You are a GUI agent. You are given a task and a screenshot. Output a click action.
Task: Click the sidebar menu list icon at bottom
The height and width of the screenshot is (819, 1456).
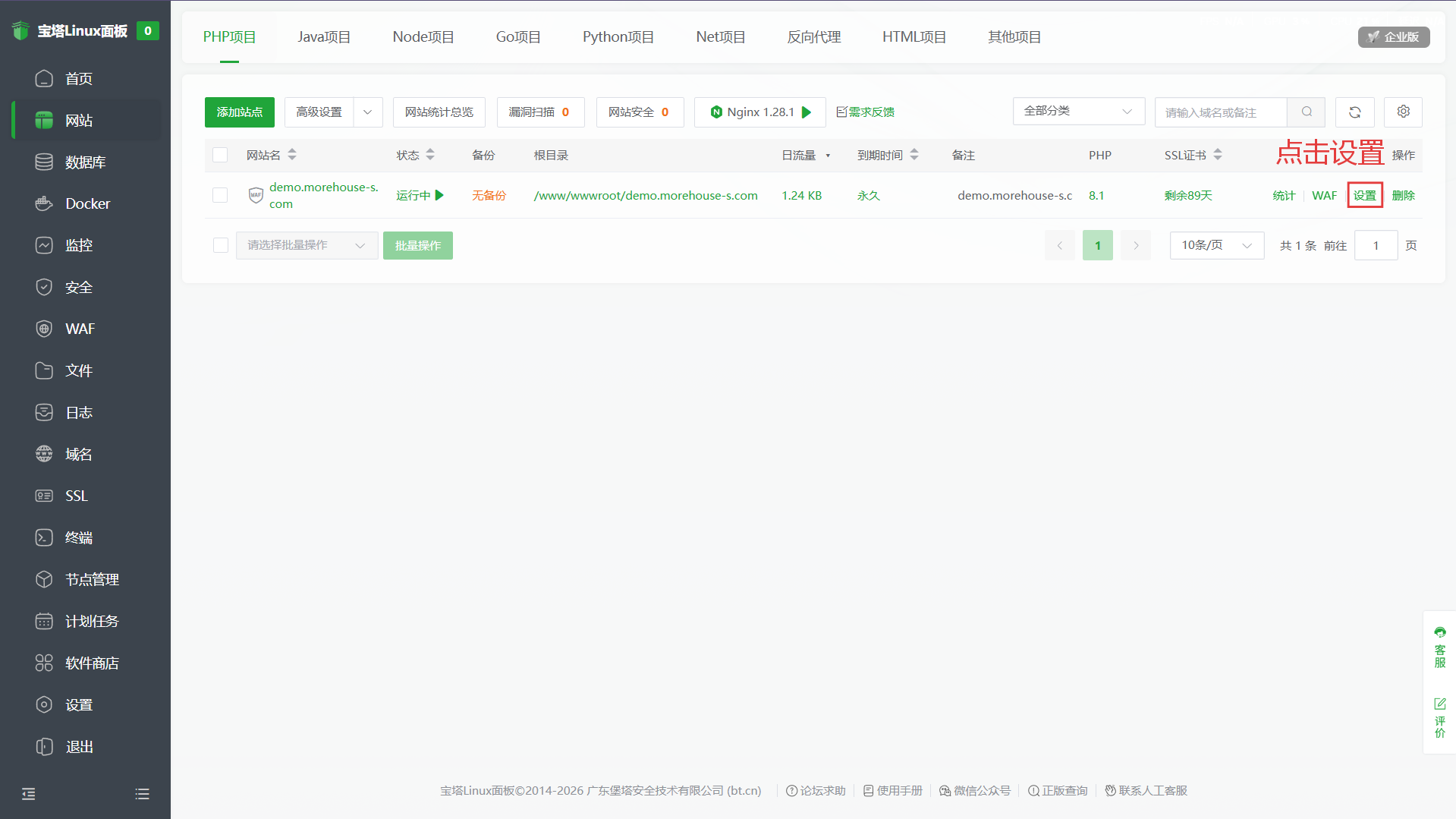[x=142, y=794]
